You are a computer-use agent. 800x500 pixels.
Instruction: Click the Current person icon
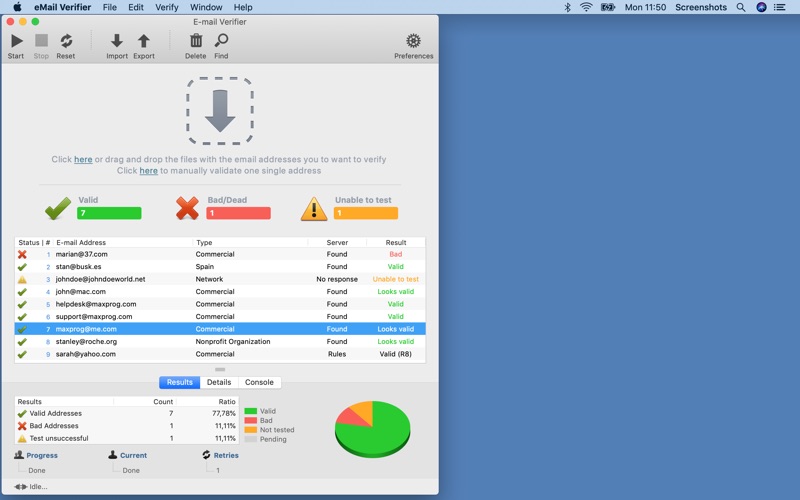tap(113, 455)
